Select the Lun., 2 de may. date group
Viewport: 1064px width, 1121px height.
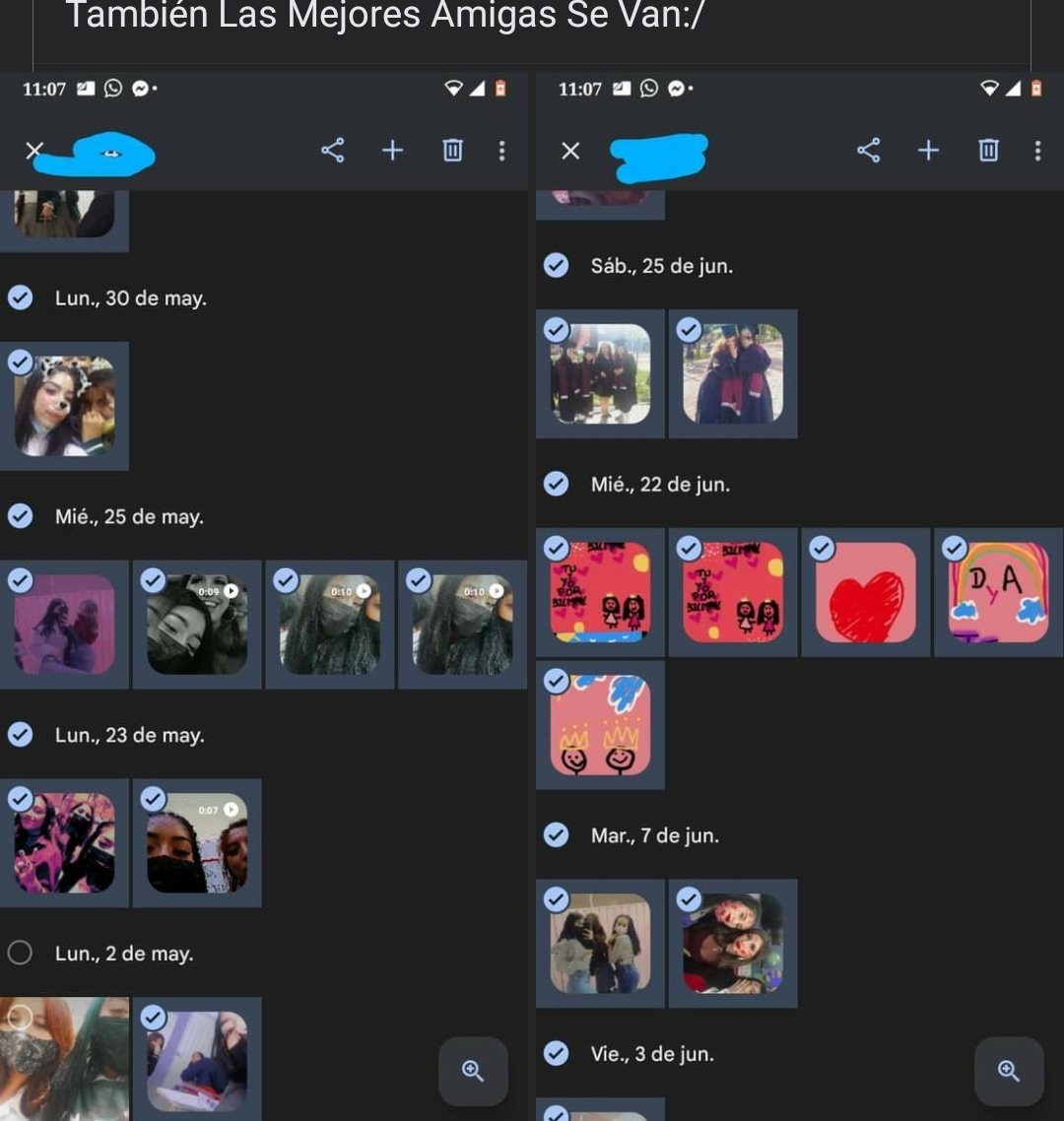20,953
